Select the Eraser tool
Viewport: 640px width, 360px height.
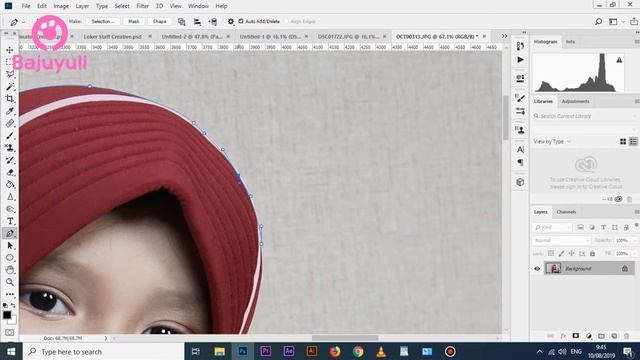(10, 172)
